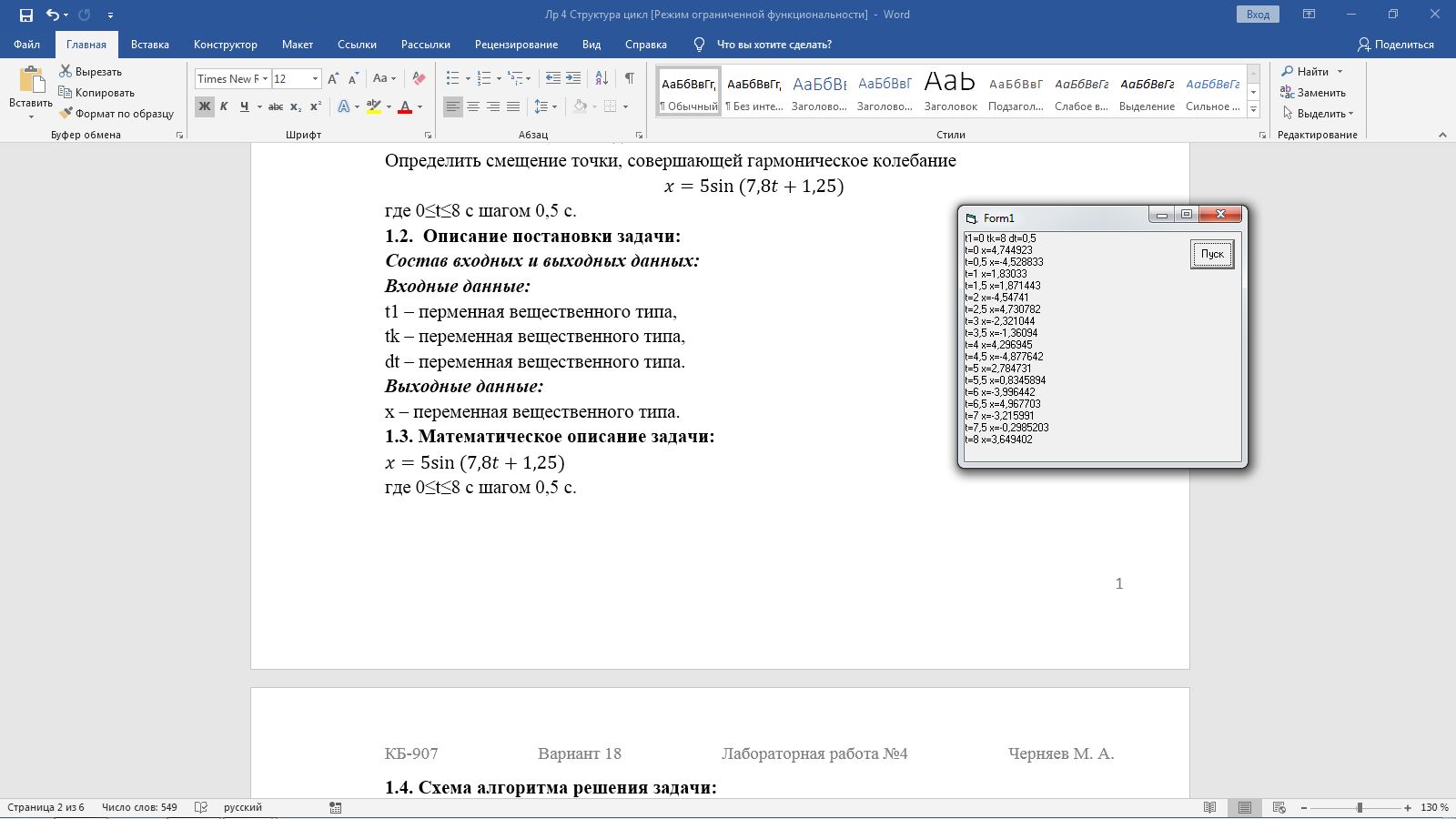Click the Пуск button in Form1 window

tap(1212, 254)
